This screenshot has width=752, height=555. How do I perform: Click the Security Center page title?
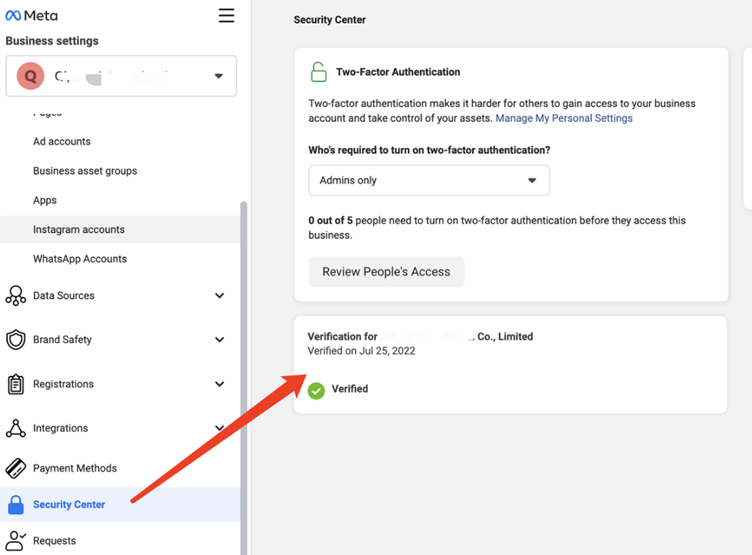click(329, 20)
